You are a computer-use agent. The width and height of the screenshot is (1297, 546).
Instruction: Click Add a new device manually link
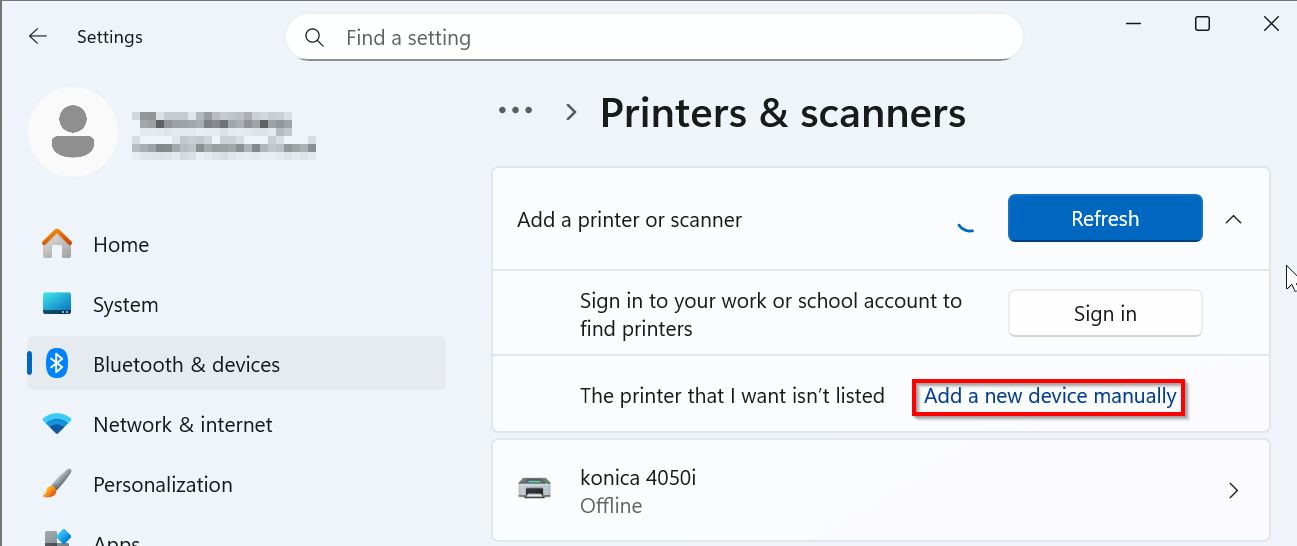tap(1049, 396)
